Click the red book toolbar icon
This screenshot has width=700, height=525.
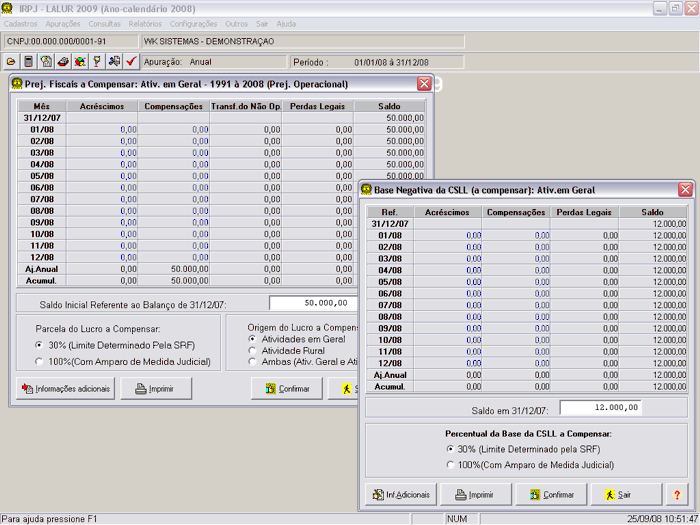click(63, 62)
